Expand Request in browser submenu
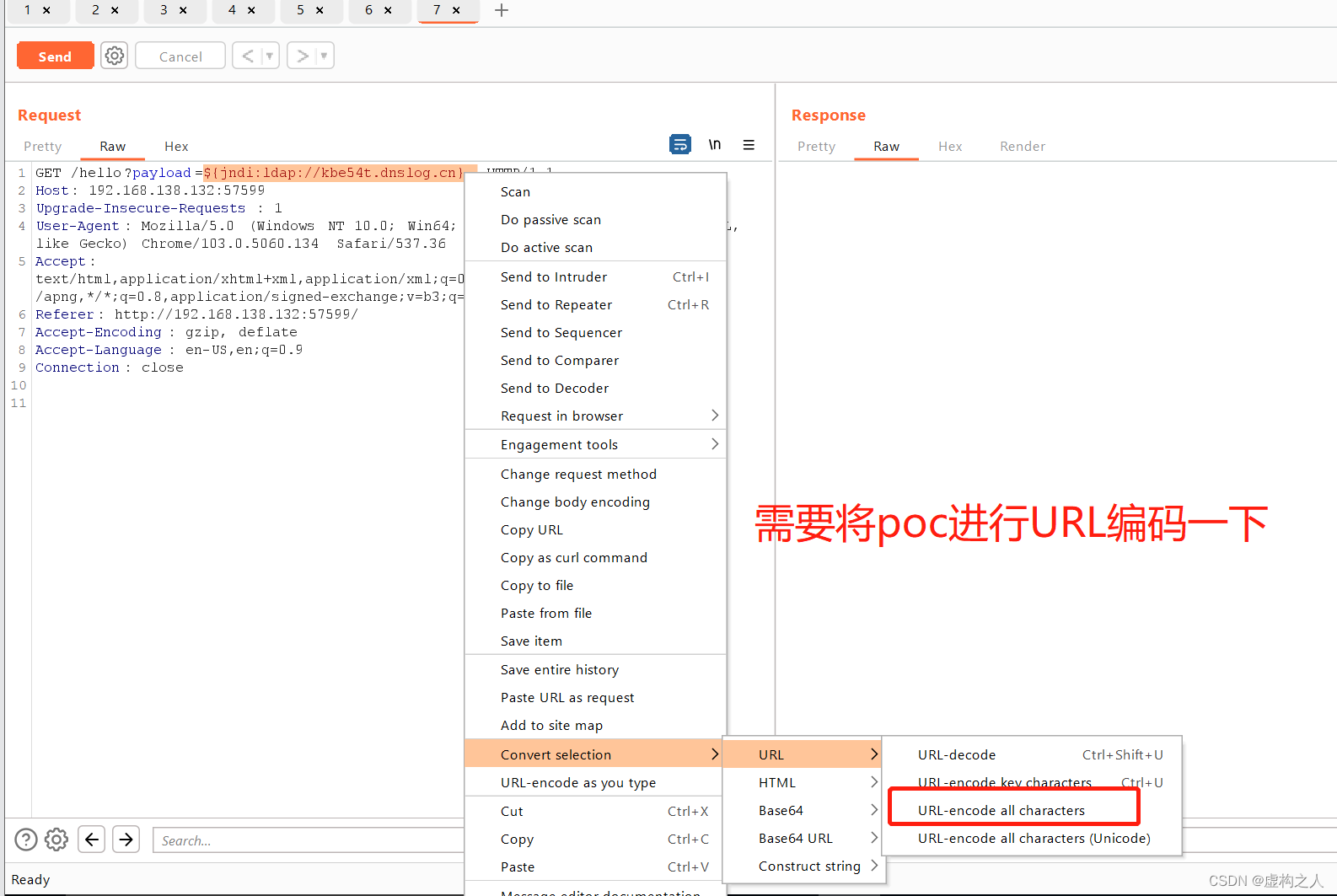 pos(595,416)
